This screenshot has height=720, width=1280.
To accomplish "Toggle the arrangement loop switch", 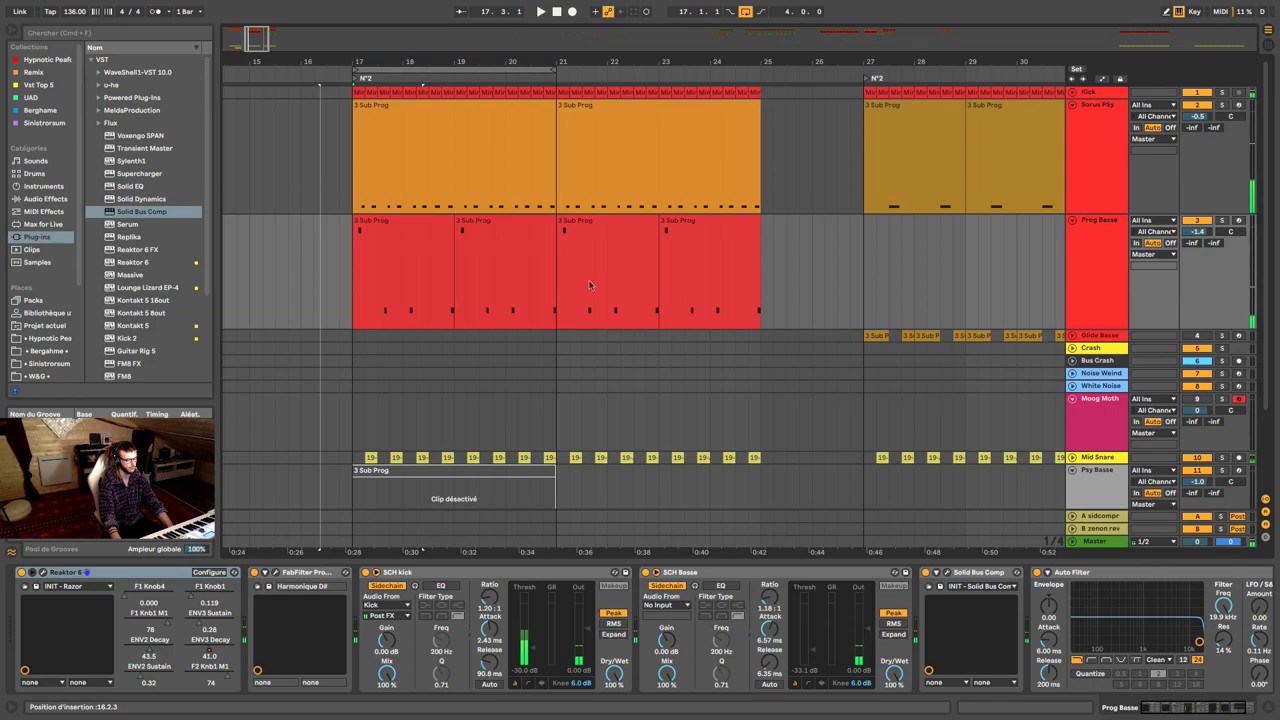I will click(x=745, y=12).
